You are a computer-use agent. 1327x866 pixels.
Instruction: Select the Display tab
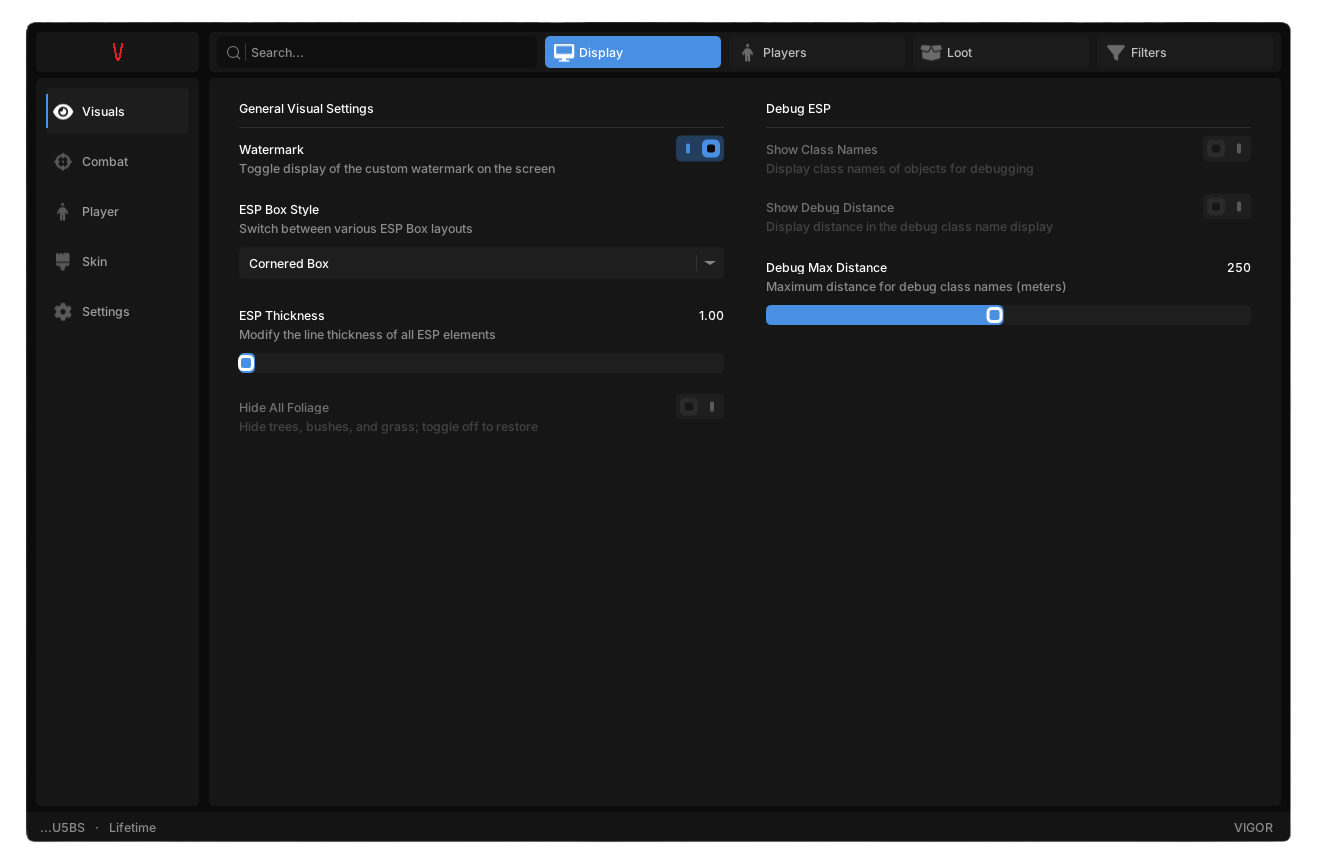click(633, 53)
